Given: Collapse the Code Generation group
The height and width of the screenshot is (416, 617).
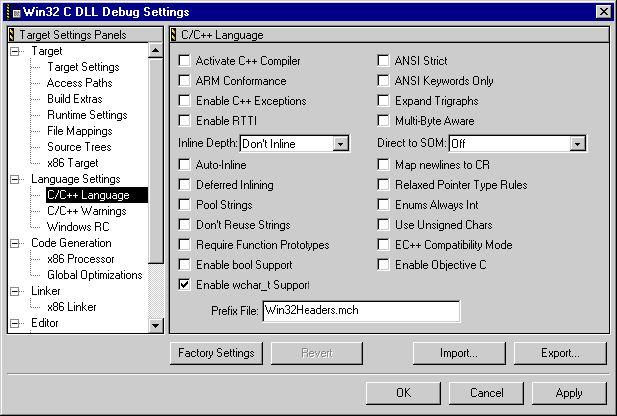Looking at the screenshot, I should 15,243.
